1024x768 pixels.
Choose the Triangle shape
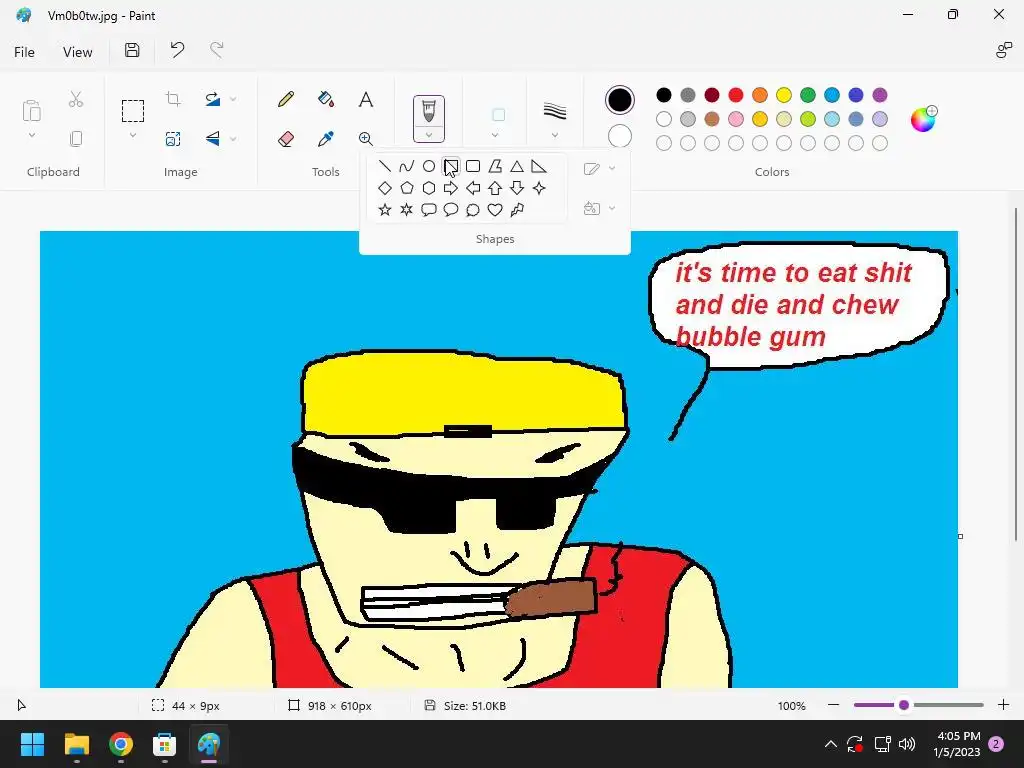(517, 167)
